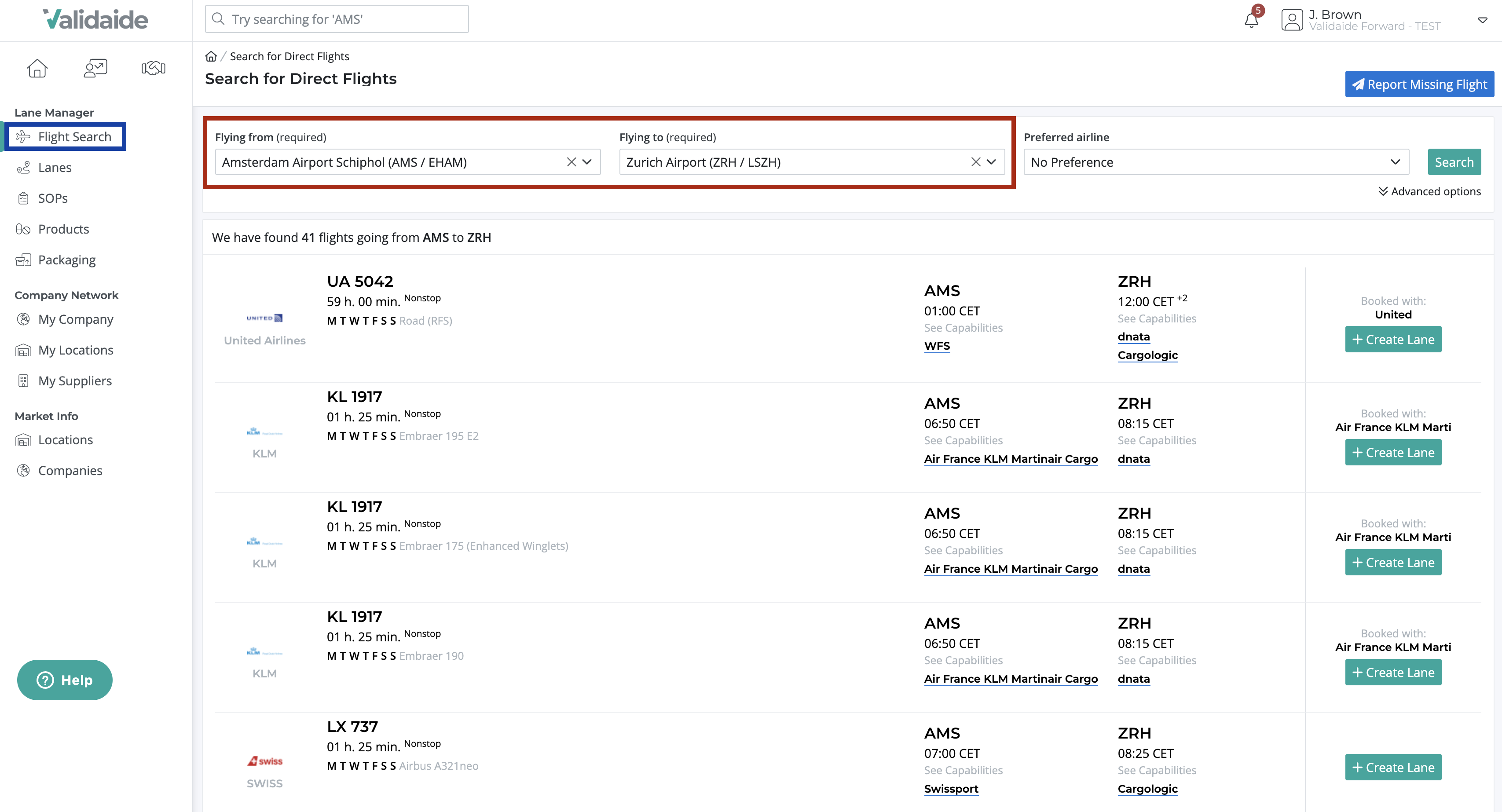Image resolution: width=1502 pixels, height=812 pixels.
Task: Open the Help button
Action: [x=65, y=680]
